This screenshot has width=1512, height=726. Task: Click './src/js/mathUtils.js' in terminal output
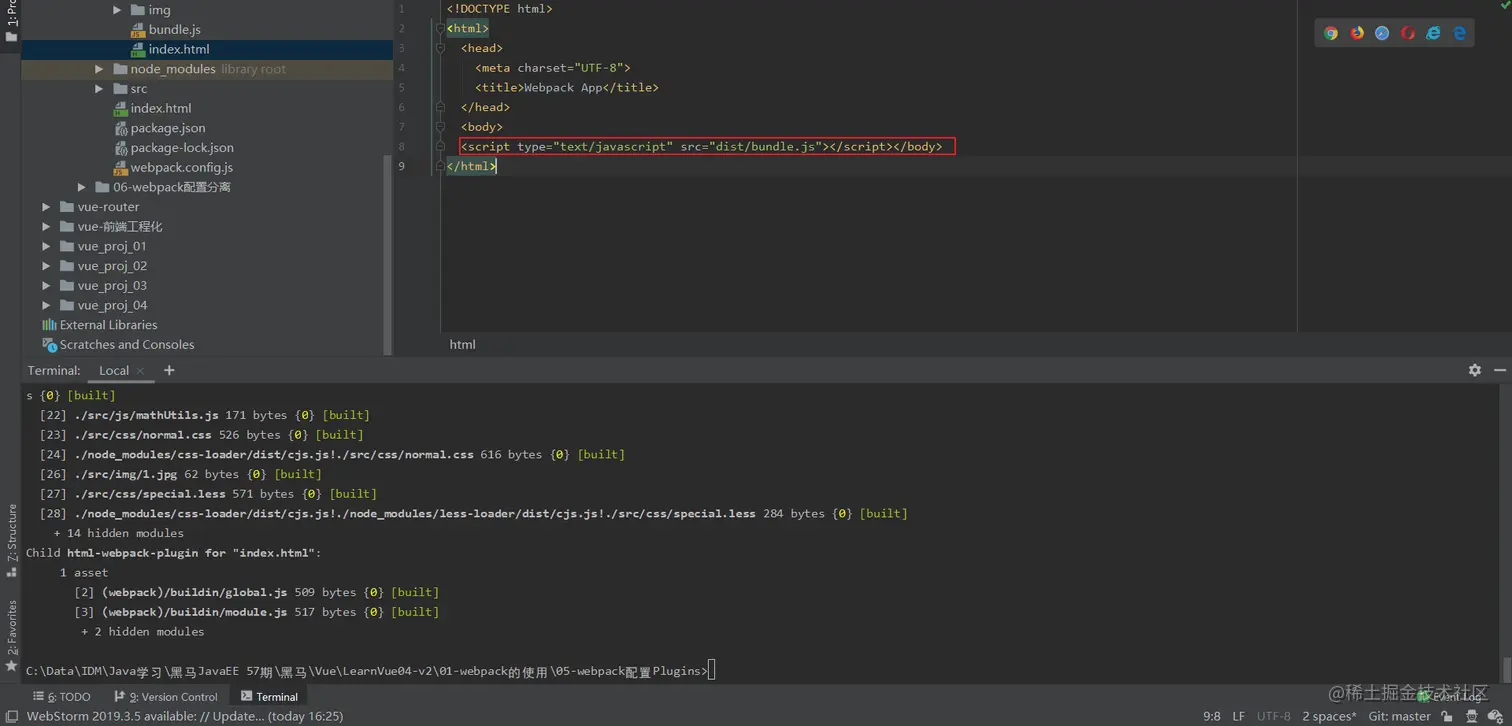146,415
